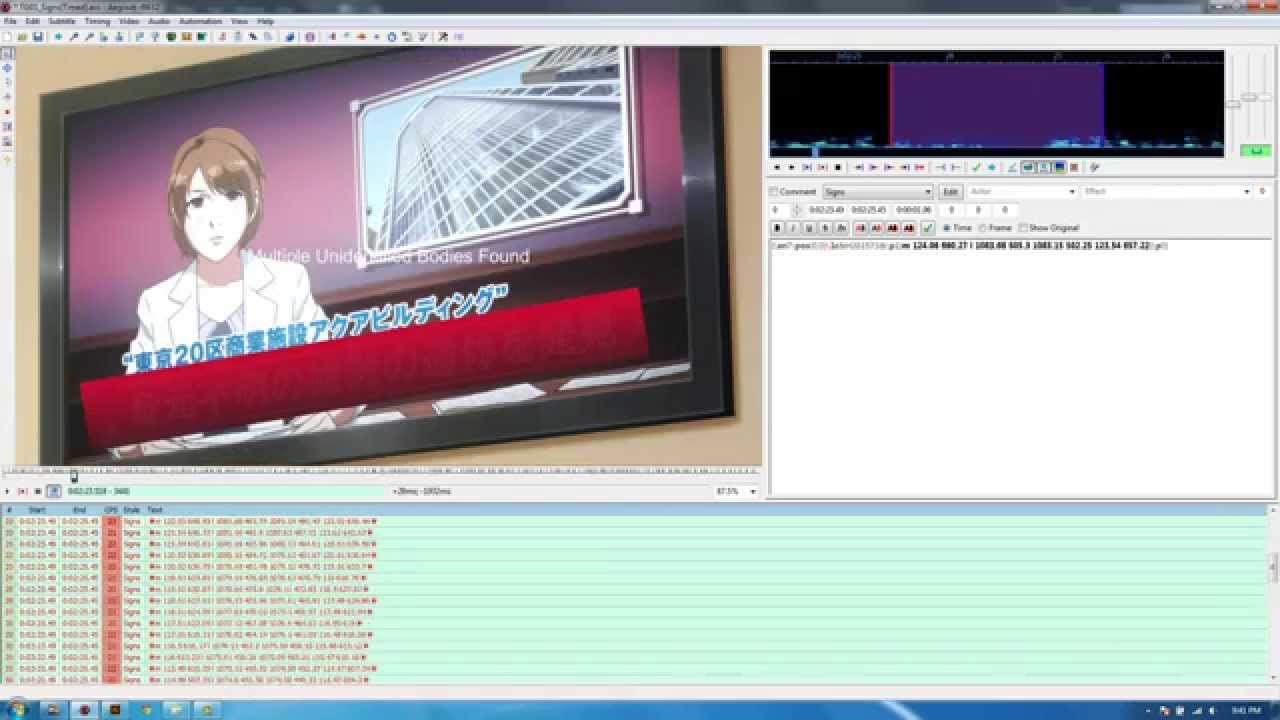Select the Rotate Z visual tool

7,82
